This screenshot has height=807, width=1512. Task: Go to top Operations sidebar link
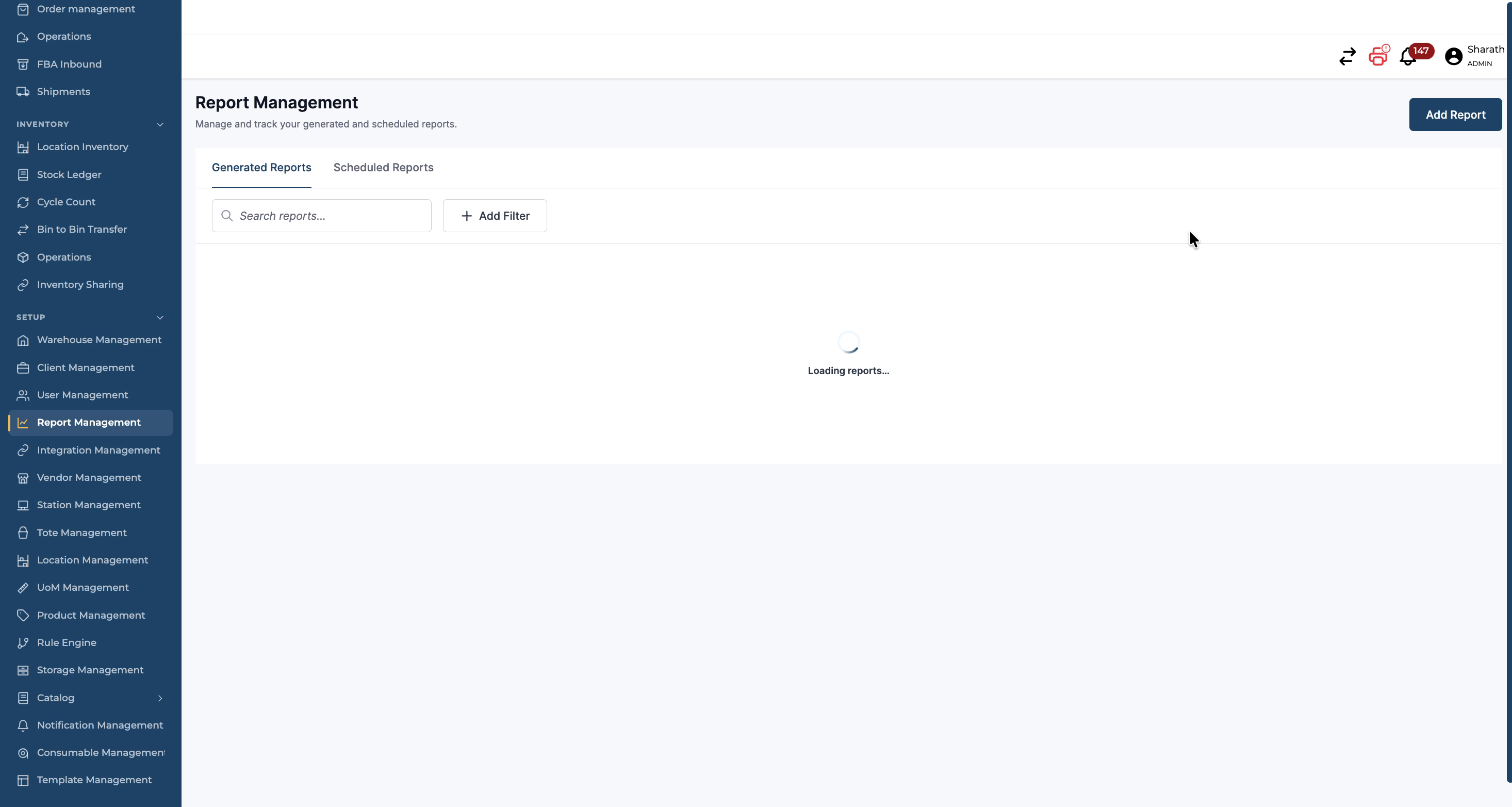(x=90, y=37)
